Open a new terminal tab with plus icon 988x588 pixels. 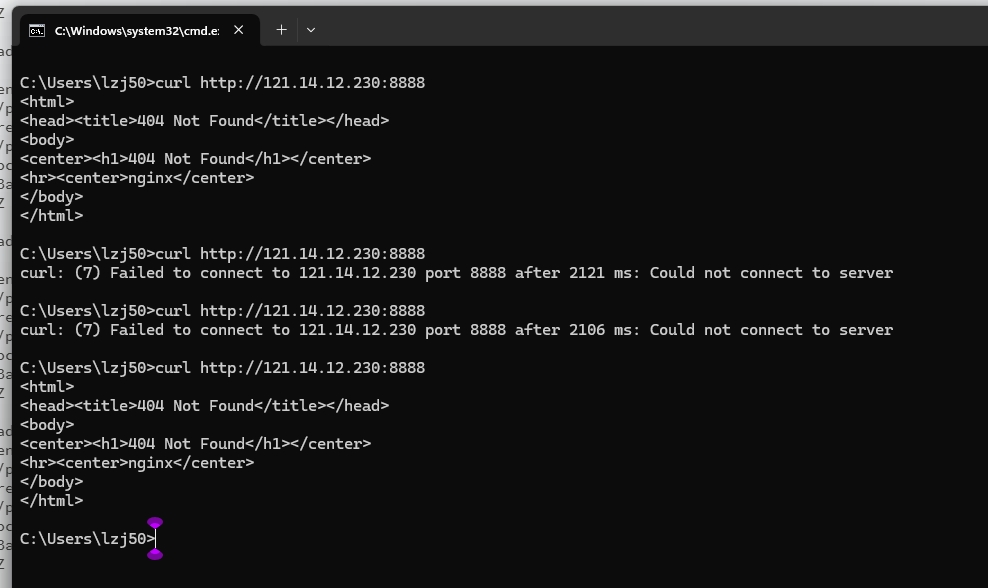(x=282, y=30)
